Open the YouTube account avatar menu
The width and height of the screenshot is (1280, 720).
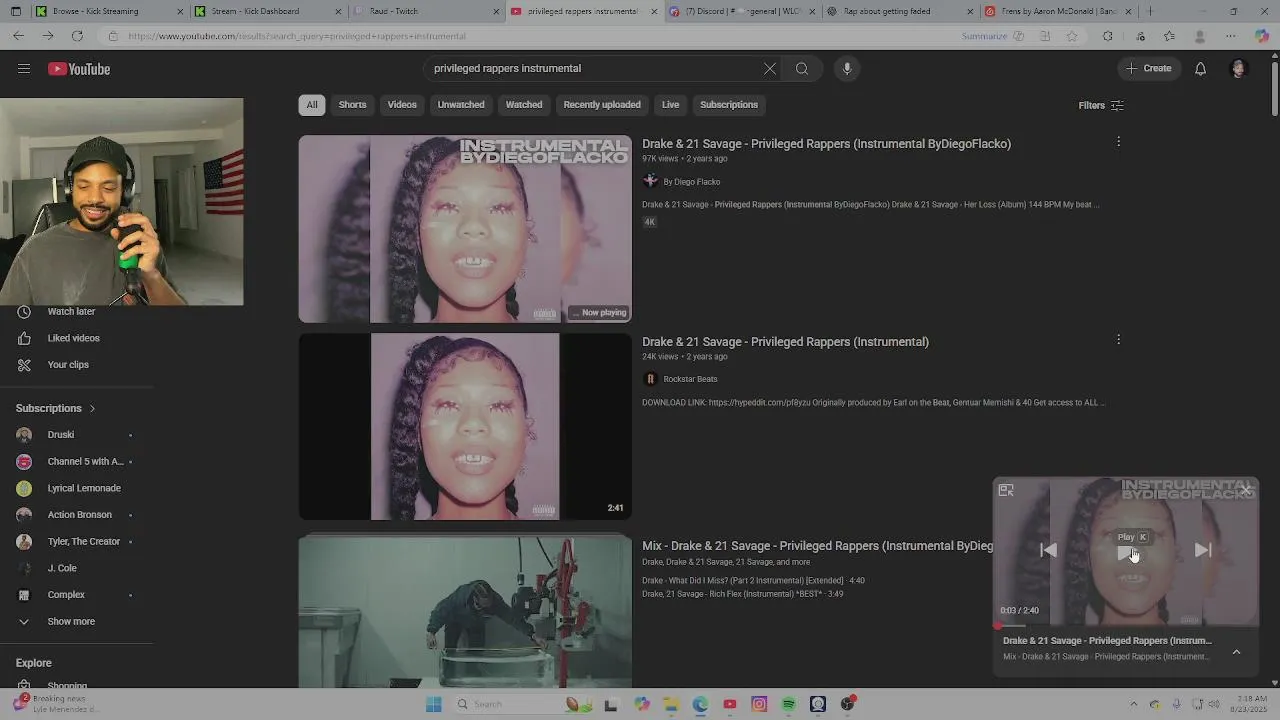click(x=1239, y=69)
